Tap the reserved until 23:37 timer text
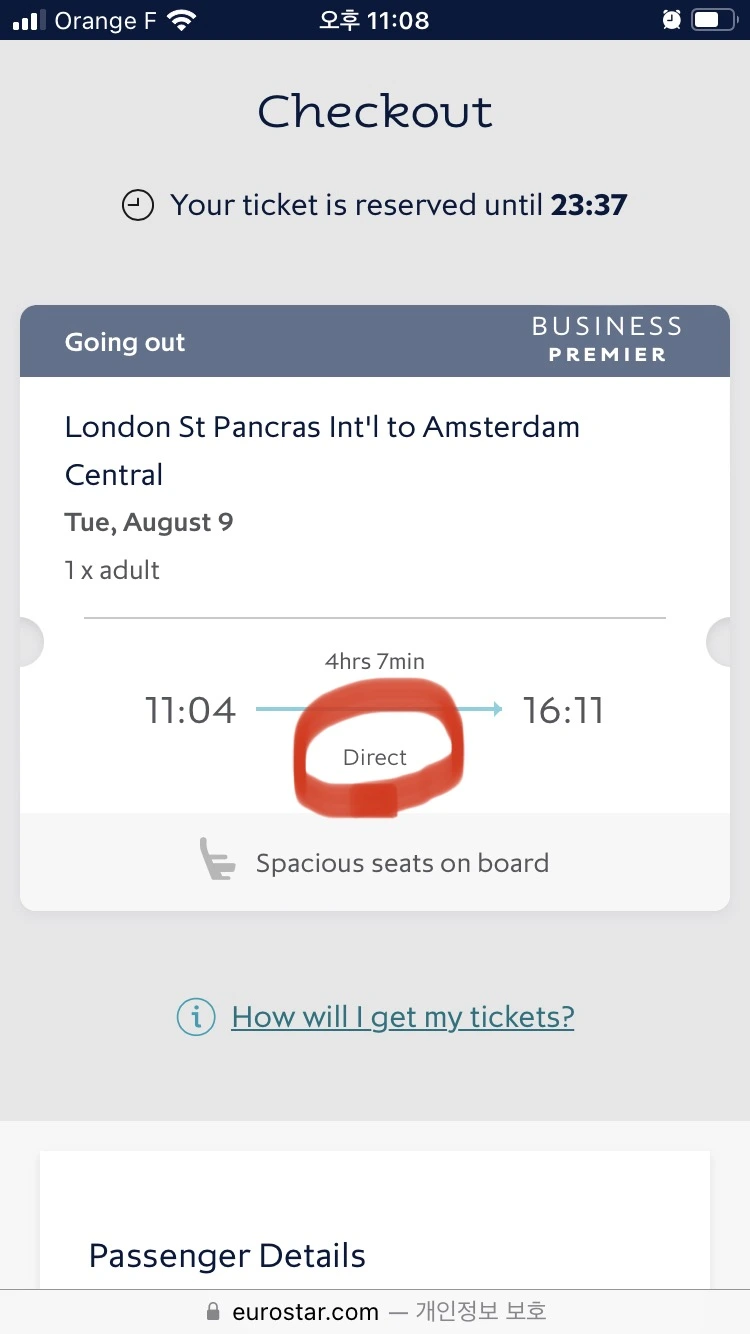The image size is (750, 1334). tap(399, 205)
